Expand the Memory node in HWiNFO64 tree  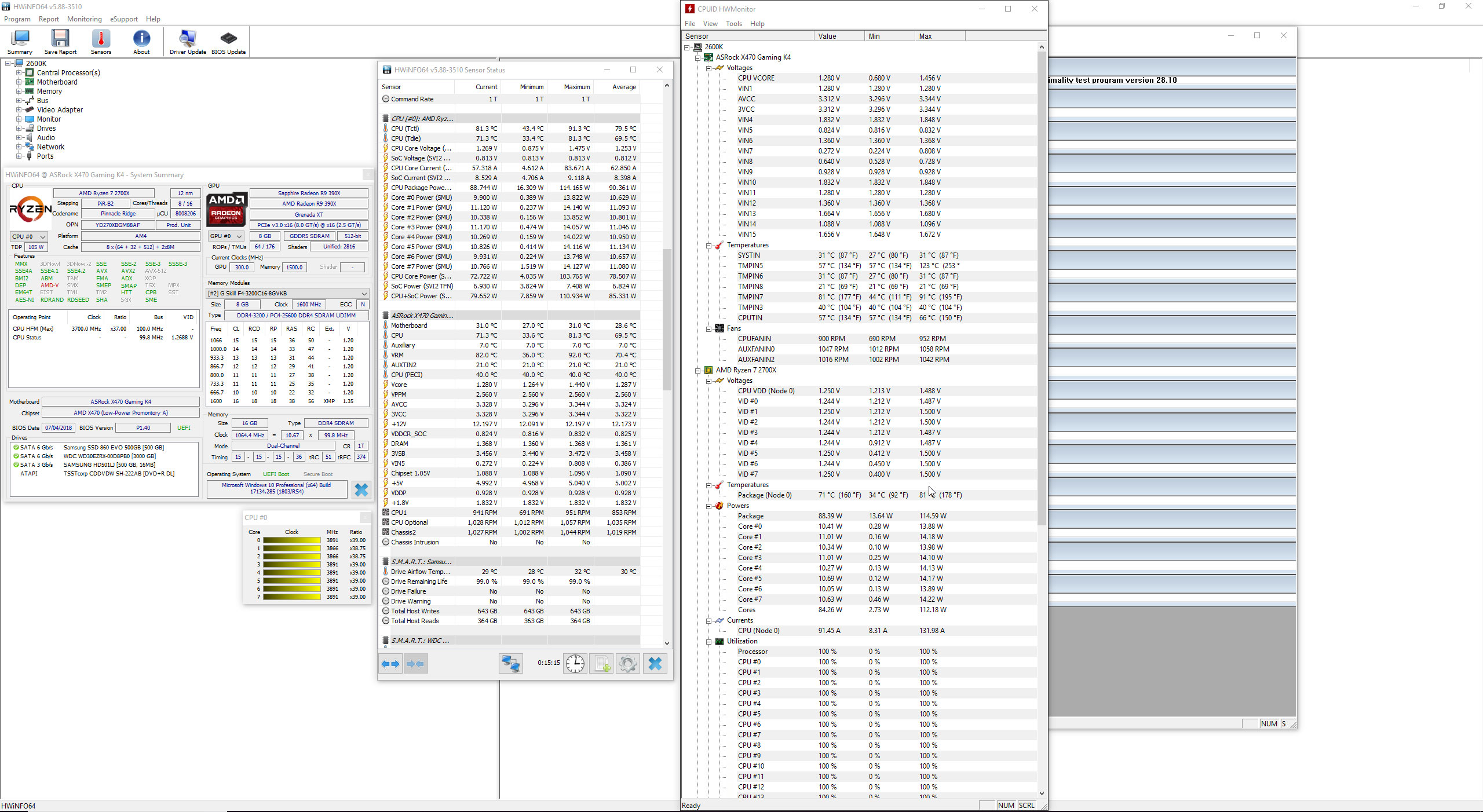pos(19,92)
